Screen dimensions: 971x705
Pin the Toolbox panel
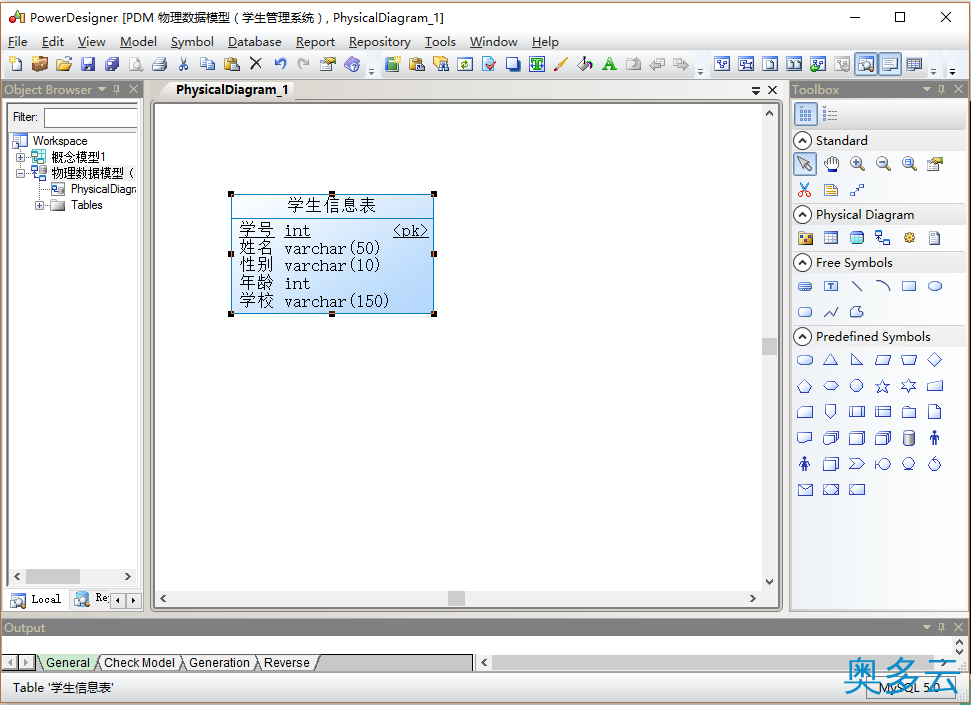[942, 89]
